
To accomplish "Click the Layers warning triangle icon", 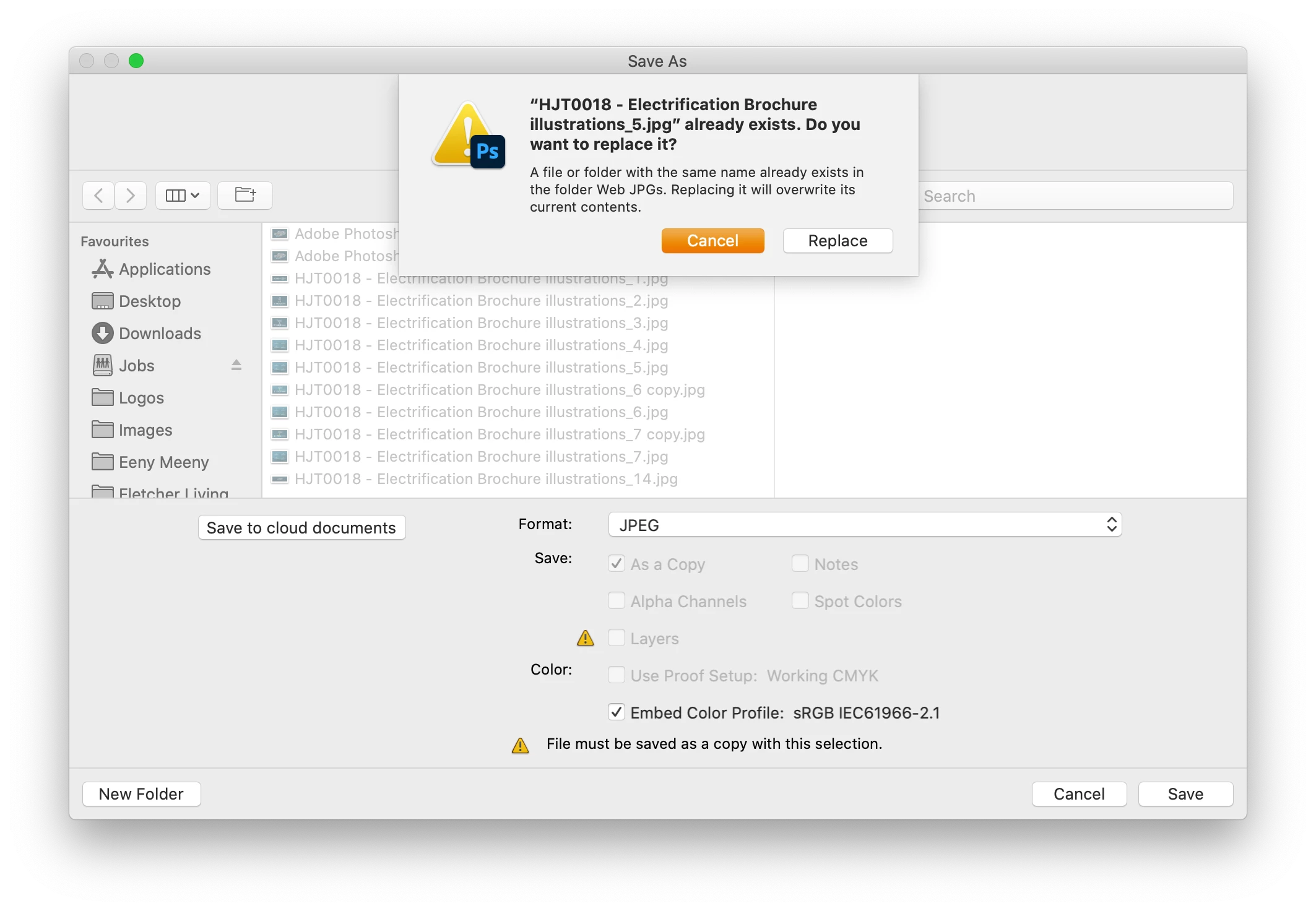I will pos(585,638).
